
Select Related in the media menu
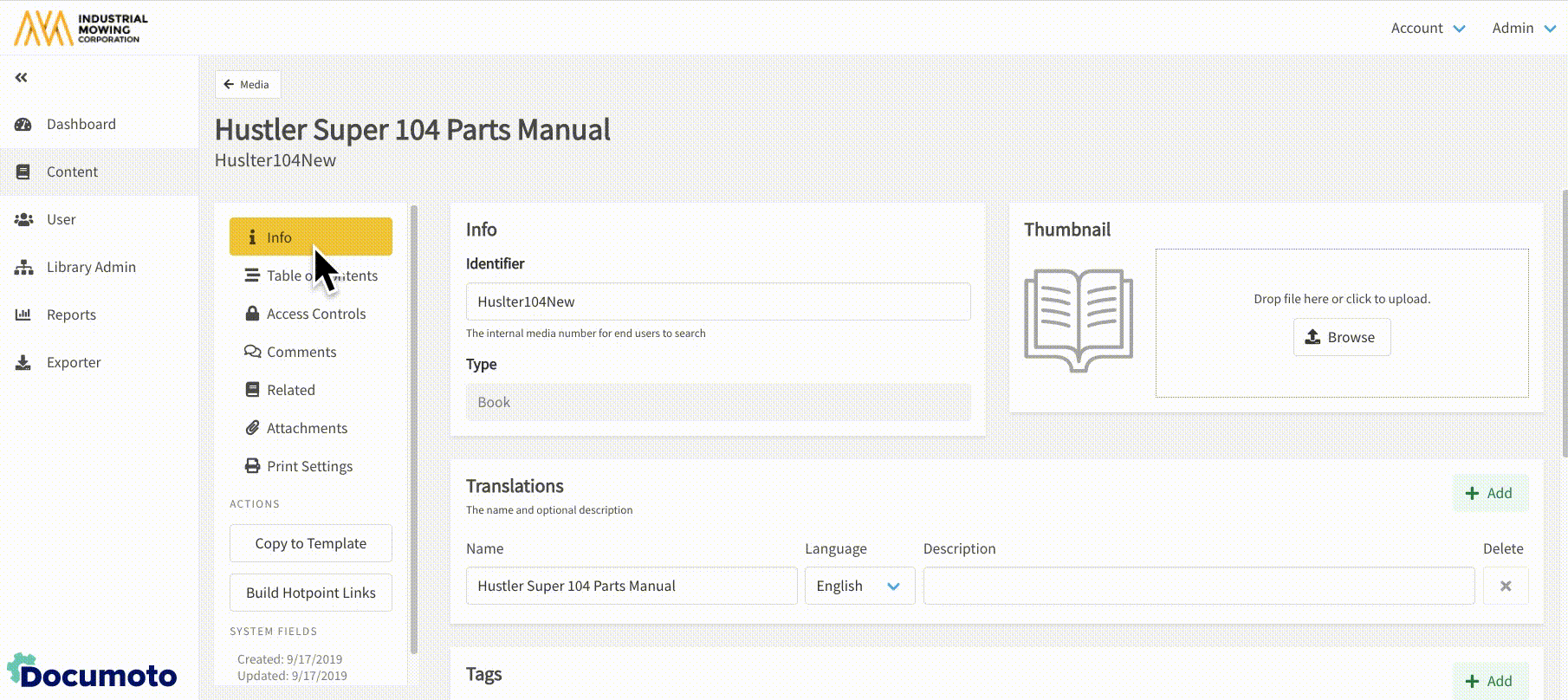click(290, 390)
